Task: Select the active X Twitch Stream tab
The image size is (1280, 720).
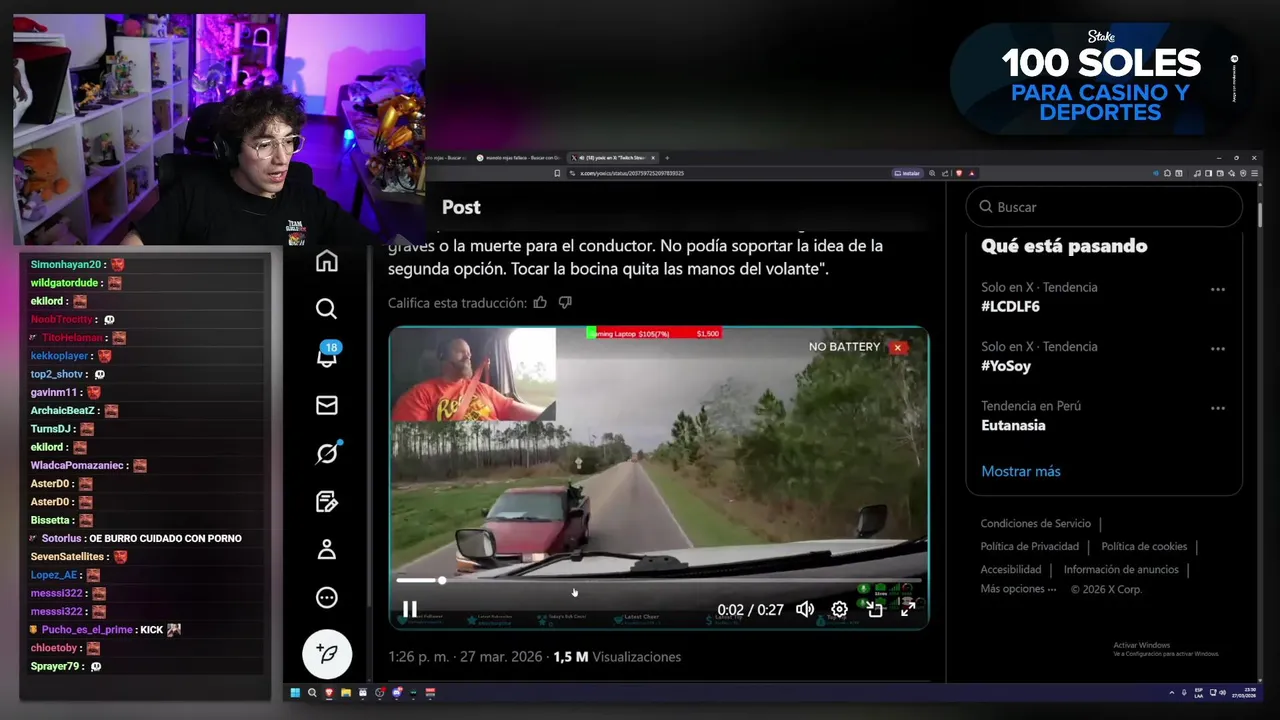Action: point(613,158)
